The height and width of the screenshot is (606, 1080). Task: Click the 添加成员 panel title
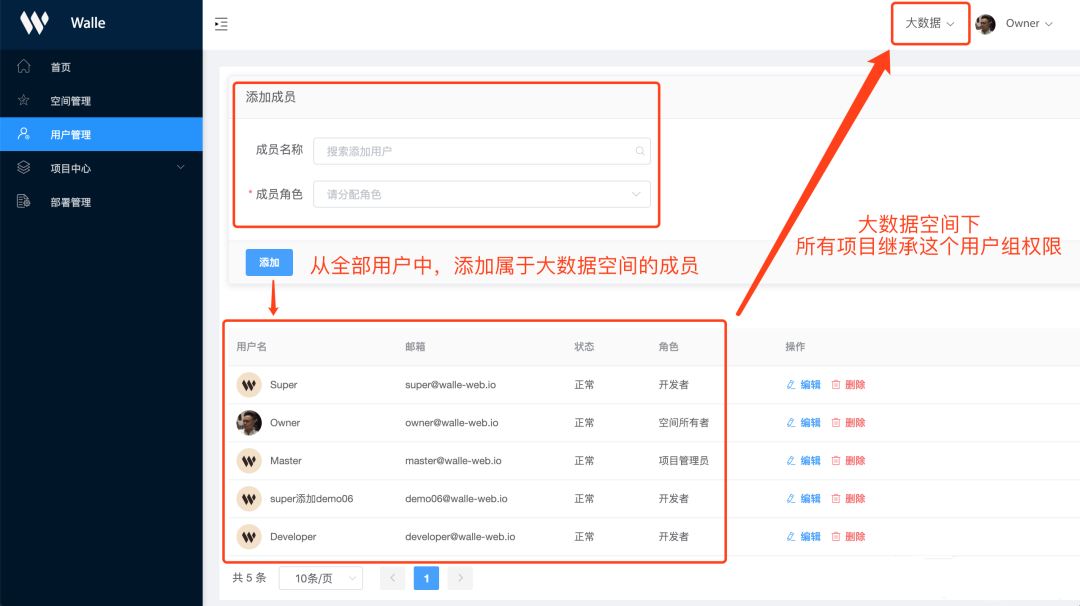(x=271, y=97)
